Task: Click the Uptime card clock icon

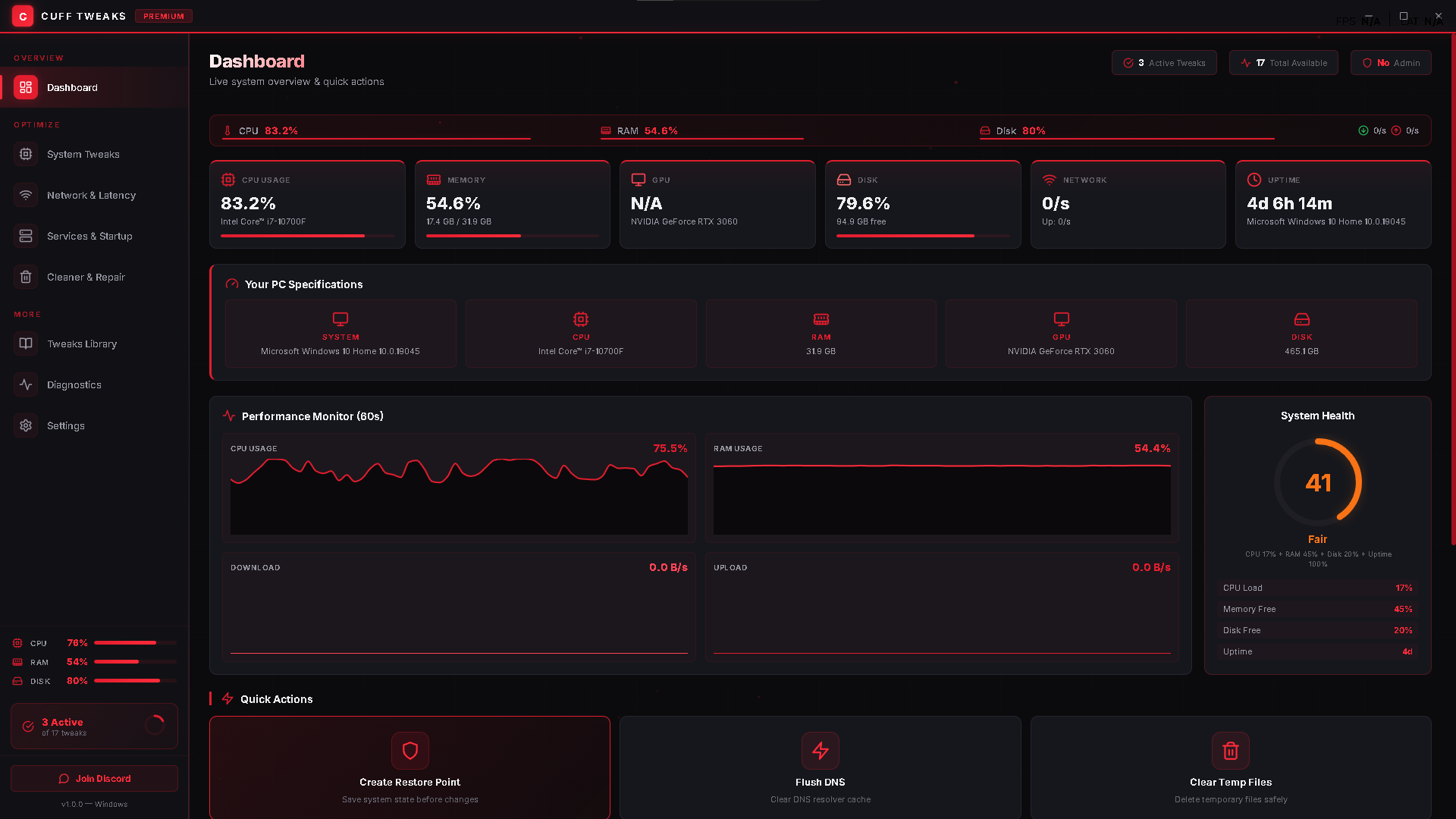Action: 1254,180
